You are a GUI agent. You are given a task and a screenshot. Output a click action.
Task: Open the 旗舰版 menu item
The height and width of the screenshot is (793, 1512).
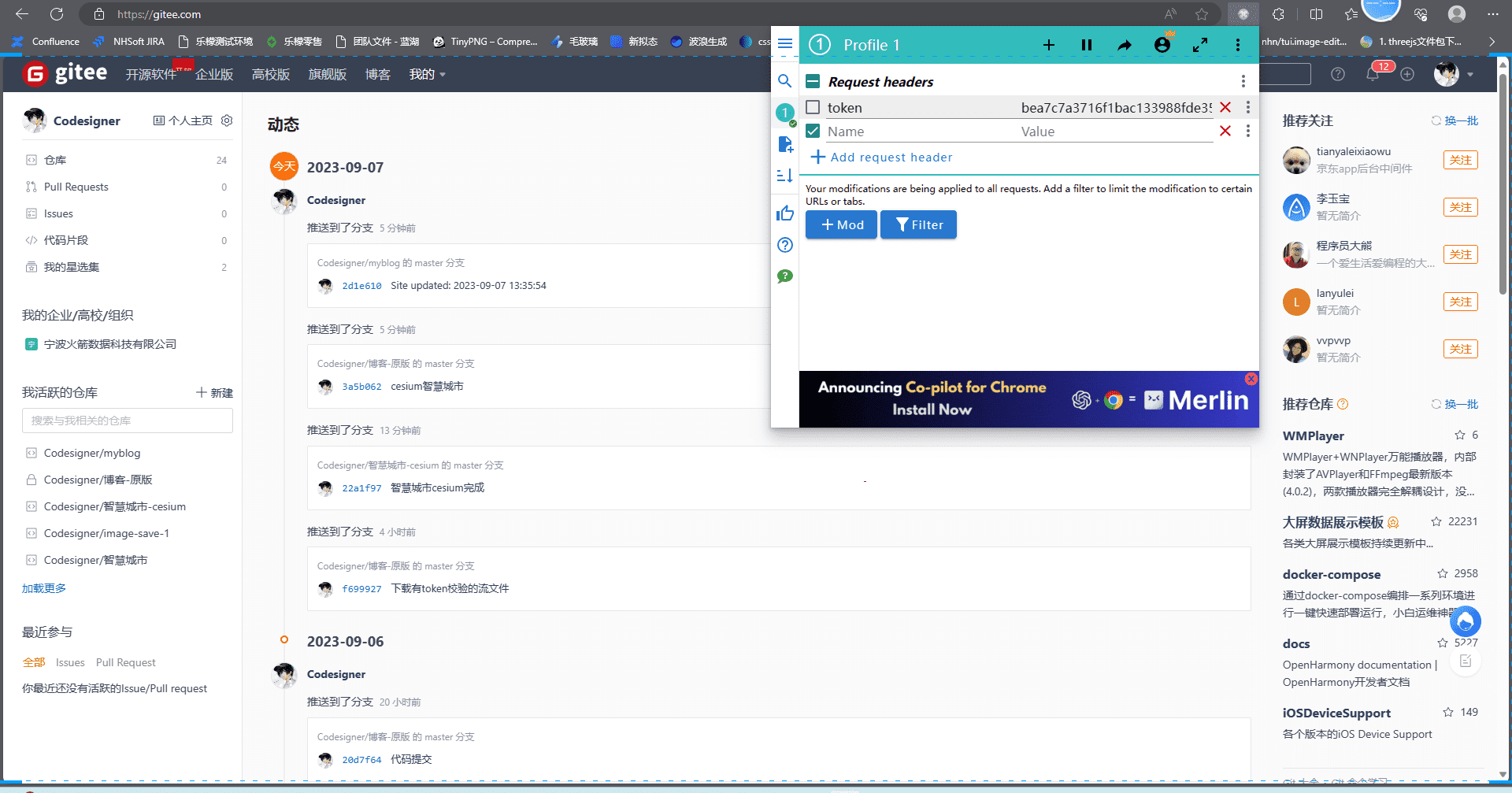point(328,74)
